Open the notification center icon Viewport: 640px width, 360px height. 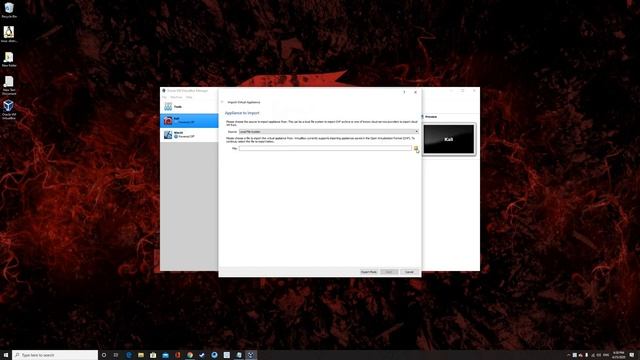pos(632,355)
